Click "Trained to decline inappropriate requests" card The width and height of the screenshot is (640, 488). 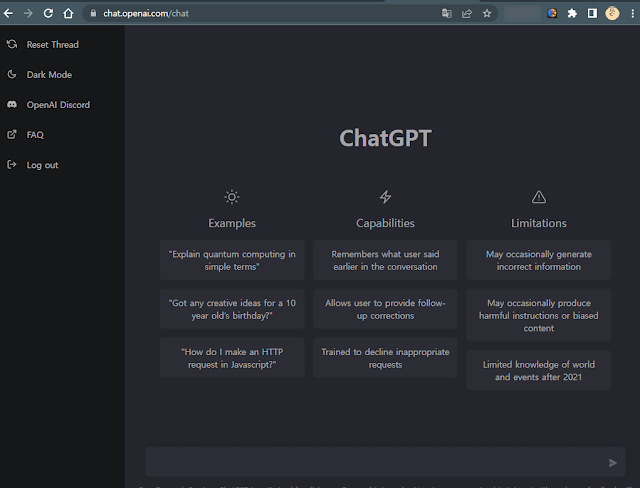[x=385, y=358]
